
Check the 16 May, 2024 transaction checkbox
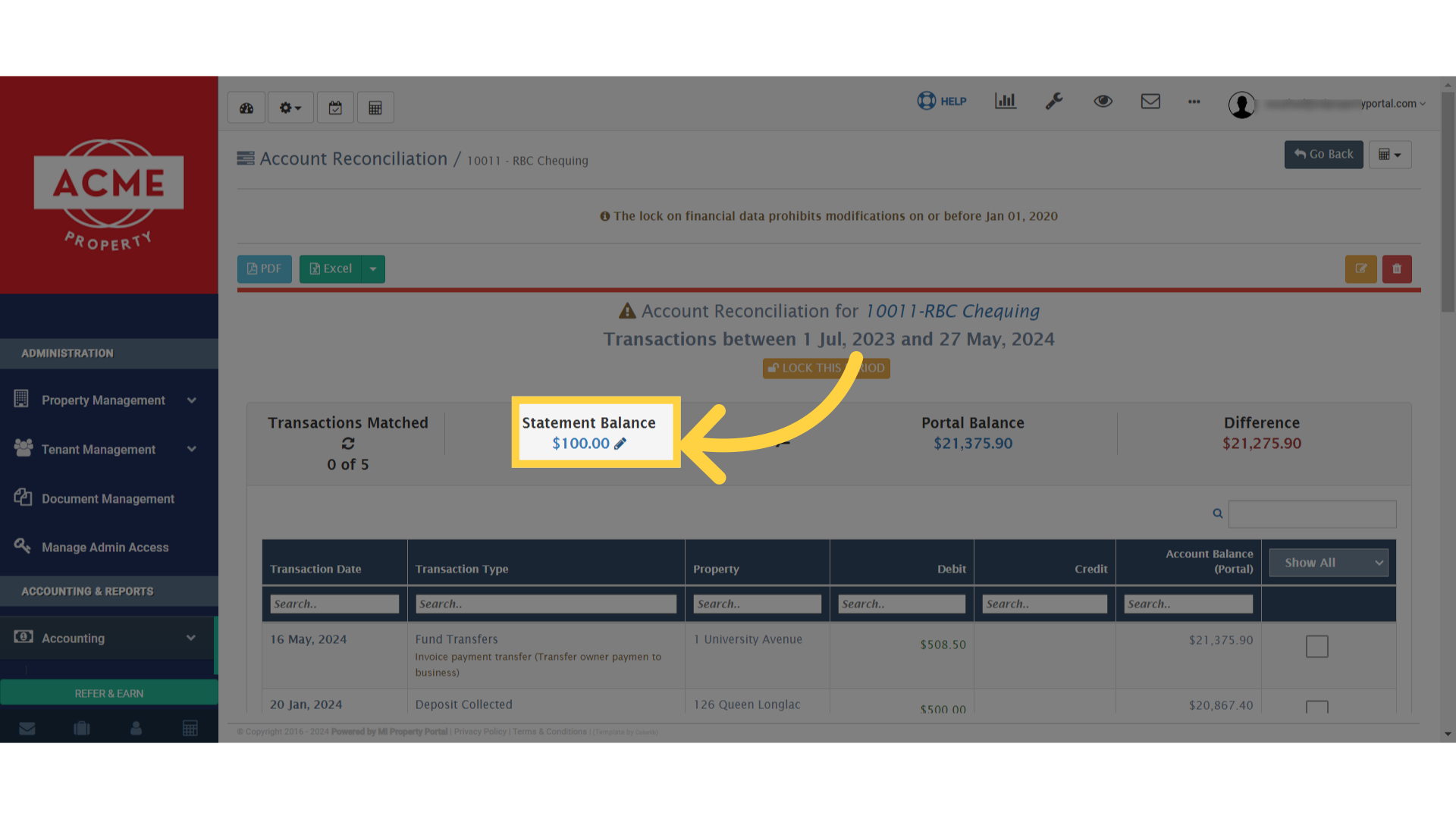(x=1317, y=647)
